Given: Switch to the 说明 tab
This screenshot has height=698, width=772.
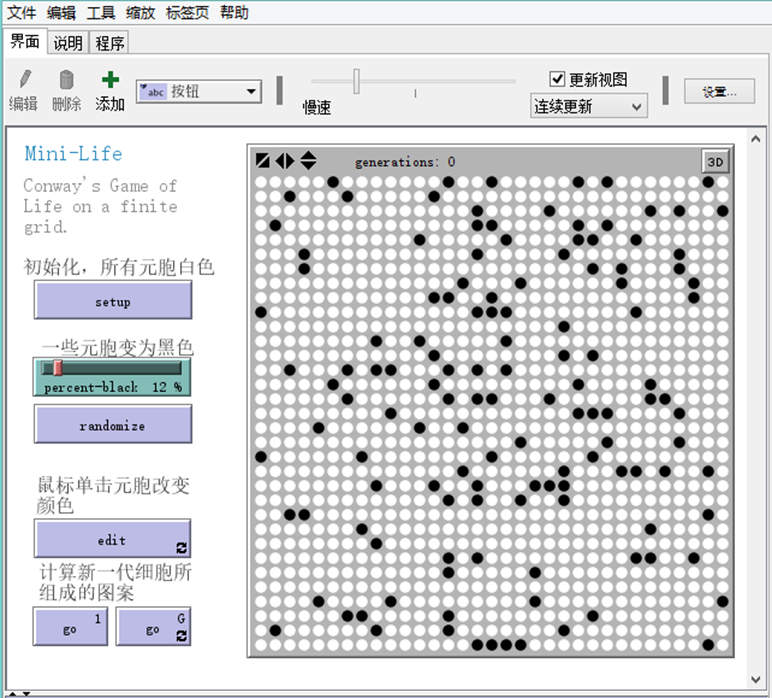Looking at the screenshot, I should (x=68, y=43).
